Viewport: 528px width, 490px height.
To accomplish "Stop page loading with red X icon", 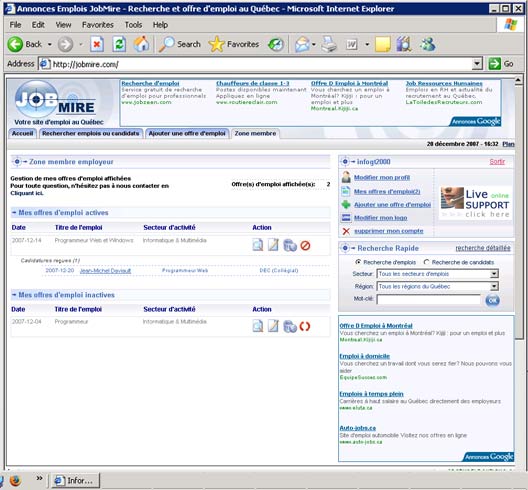I will tap(97, 44).
